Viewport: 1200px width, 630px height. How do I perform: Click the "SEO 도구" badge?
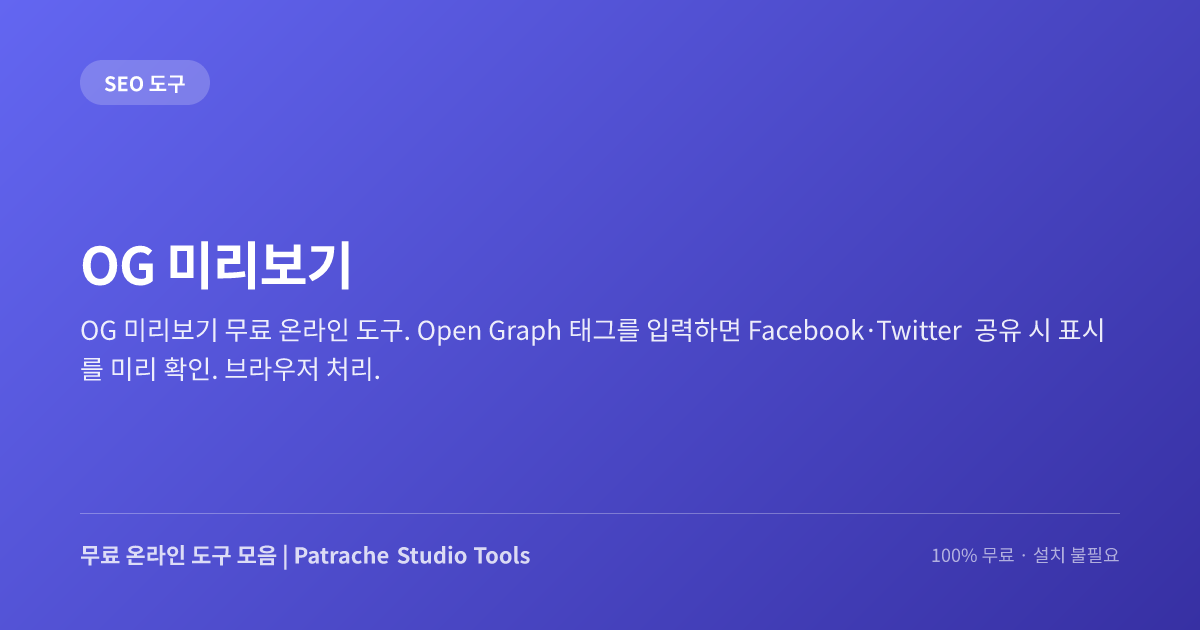pyautogui.click(x=145, y=83)
